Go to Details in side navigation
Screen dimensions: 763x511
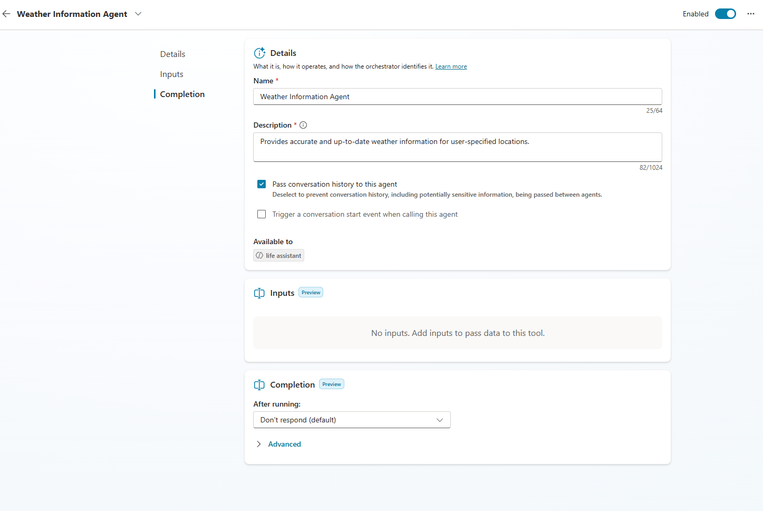173,54
